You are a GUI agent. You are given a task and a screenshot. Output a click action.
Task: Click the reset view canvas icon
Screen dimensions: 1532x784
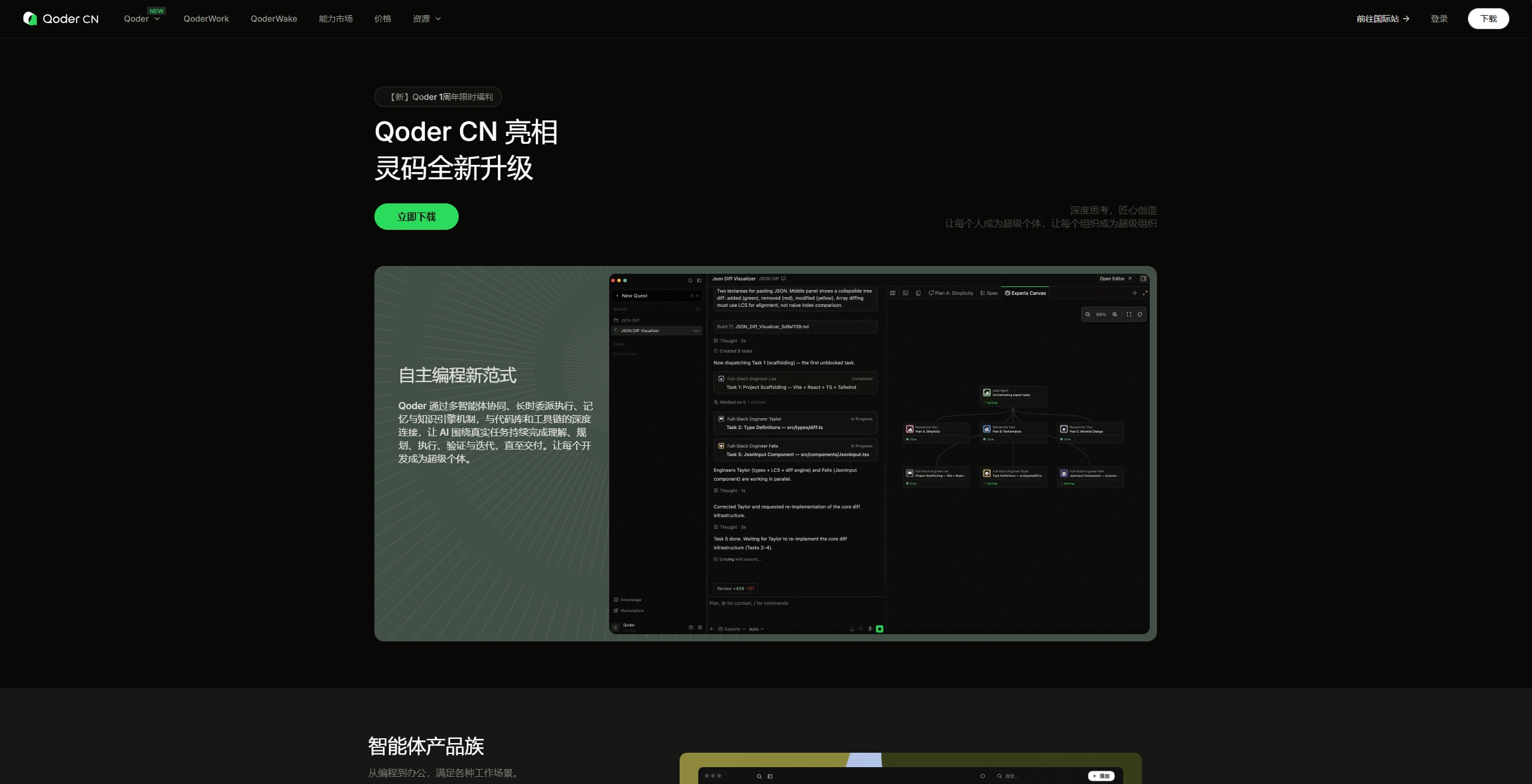point(1140,314)
